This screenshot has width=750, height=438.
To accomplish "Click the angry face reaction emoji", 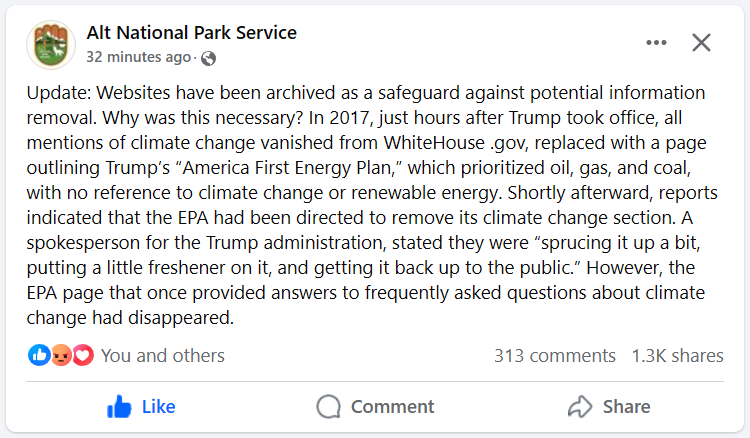I will pos(61,355).
